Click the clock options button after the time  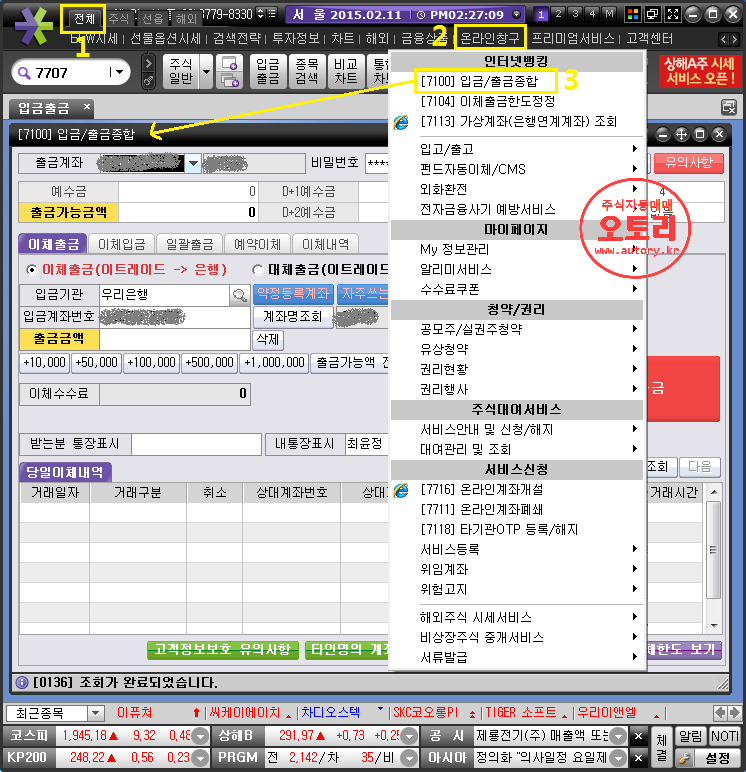(x=517, y=14)
